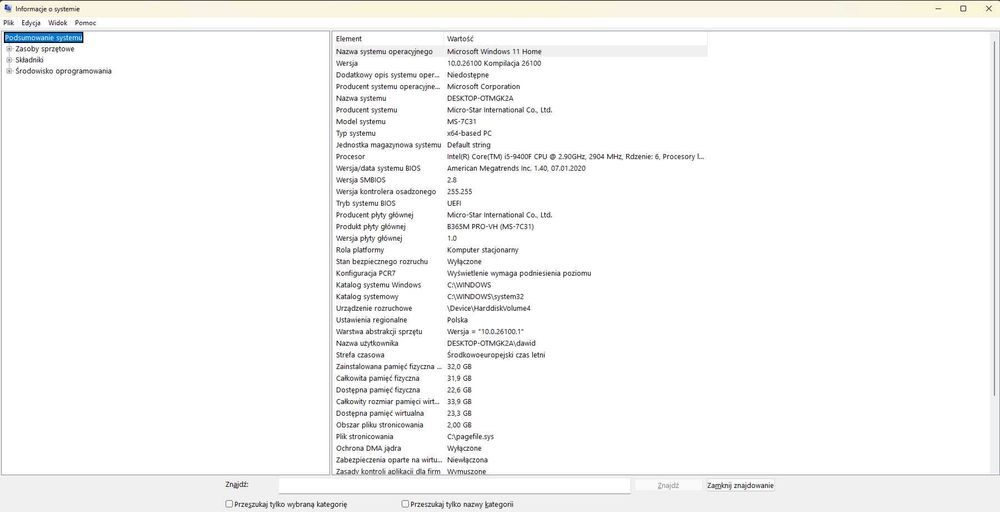Click value B365M PRO-VH (MS-7C31)
This screenshot has width=1000, height=512.
click(x=490, y=226)
